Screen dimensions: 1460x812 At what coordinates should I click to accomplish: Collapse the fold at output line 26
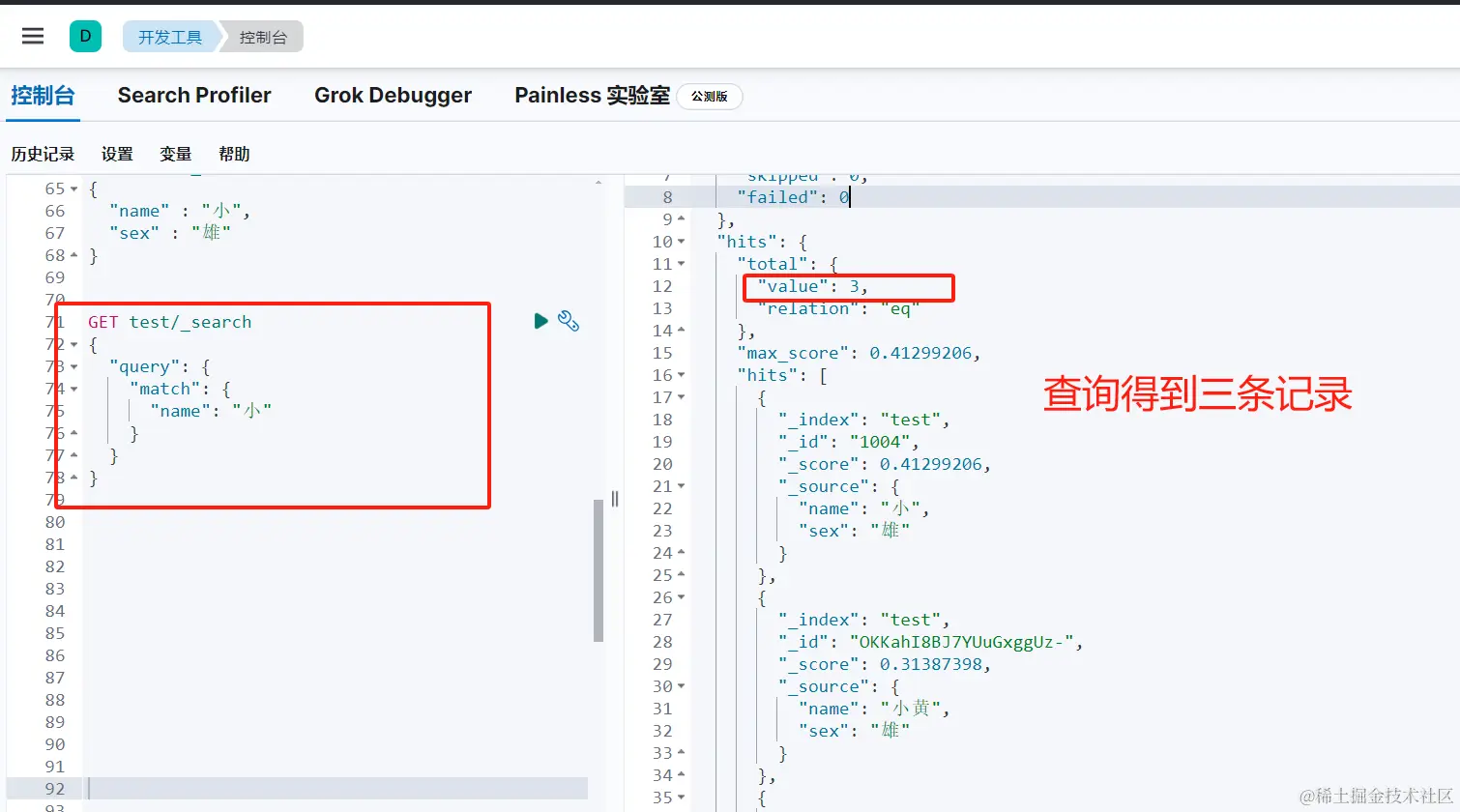[x=681, y=597]
